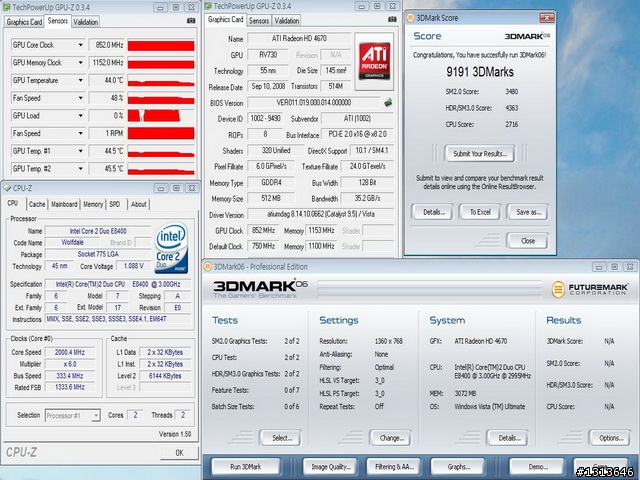Click the camera icon in GPU-Z Graphics Card window
Screen dimensions: 640x480
392,19
